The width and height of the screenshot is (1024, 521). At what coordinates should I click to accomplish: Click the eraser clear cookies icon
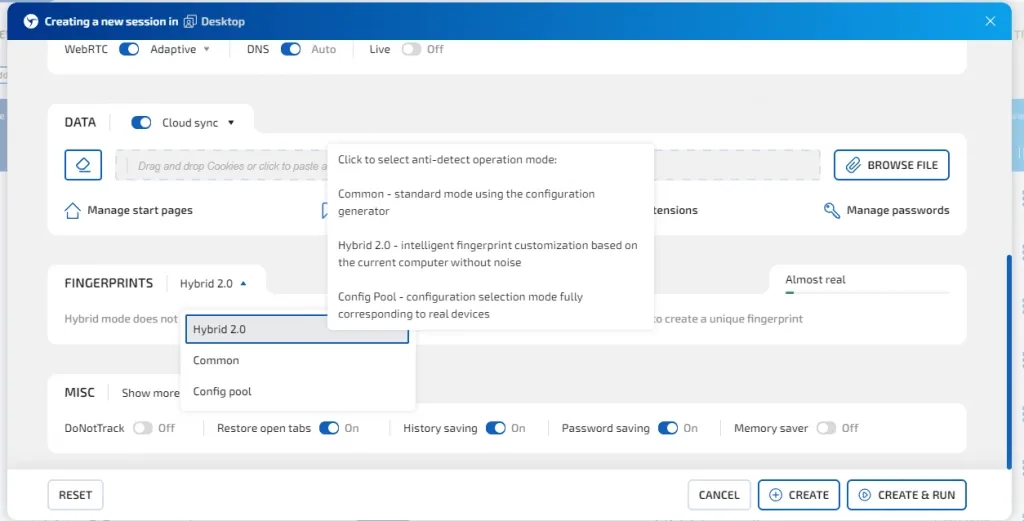(83, 165)
